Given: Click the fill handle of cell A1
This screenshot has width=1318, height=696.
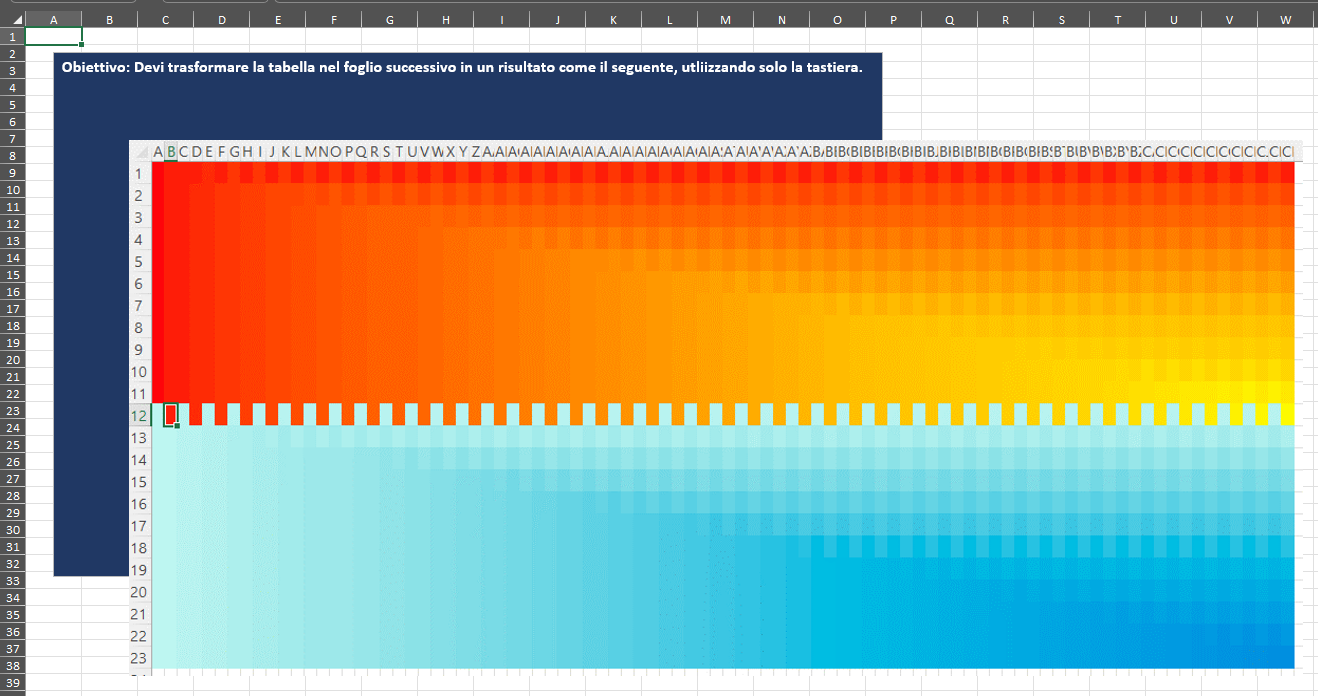Looking at the screenshot, I should click(81, 45).
